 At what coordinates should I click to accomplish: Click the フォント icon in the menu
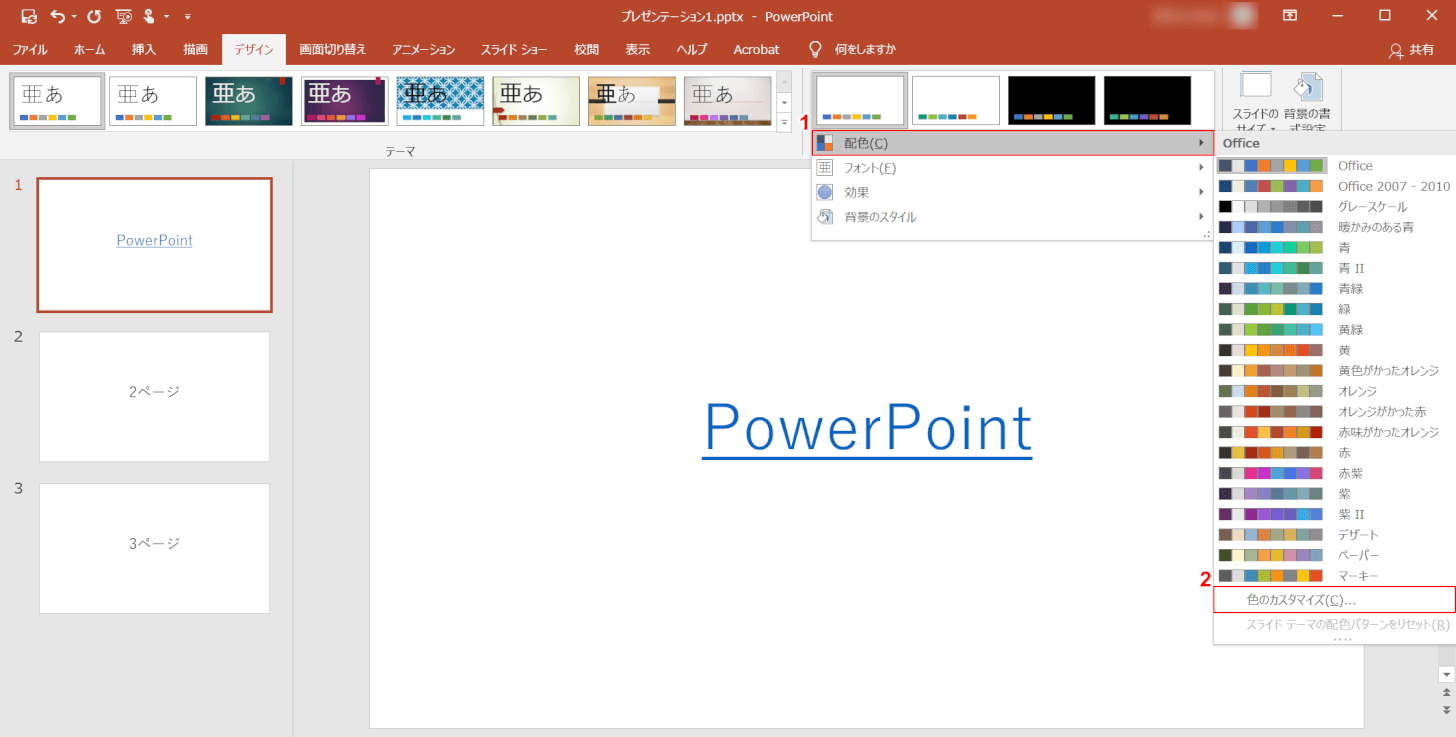point(825,168)
